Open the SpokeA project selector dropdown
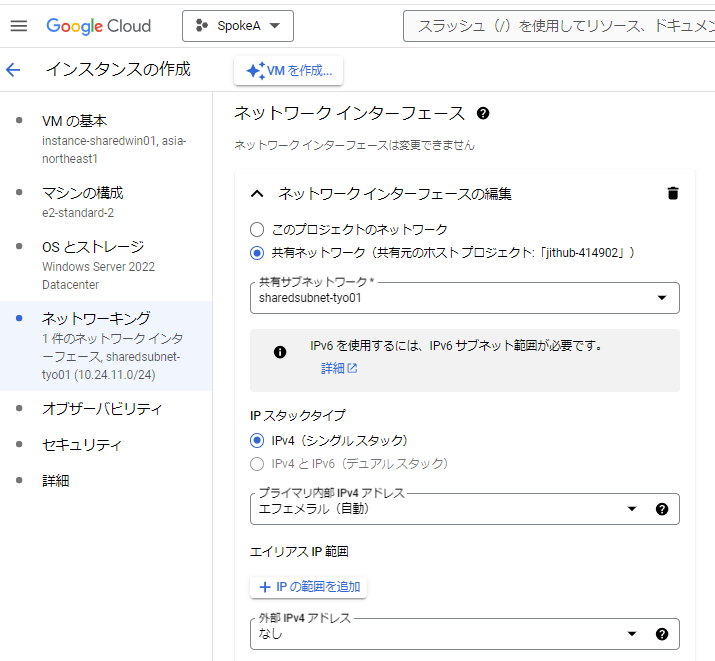Viewport: 715px width, 661px height. pos(238,26)
